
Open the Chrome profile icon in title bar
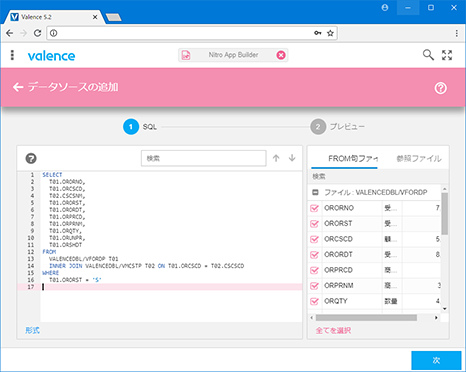(x=385, y=7)
